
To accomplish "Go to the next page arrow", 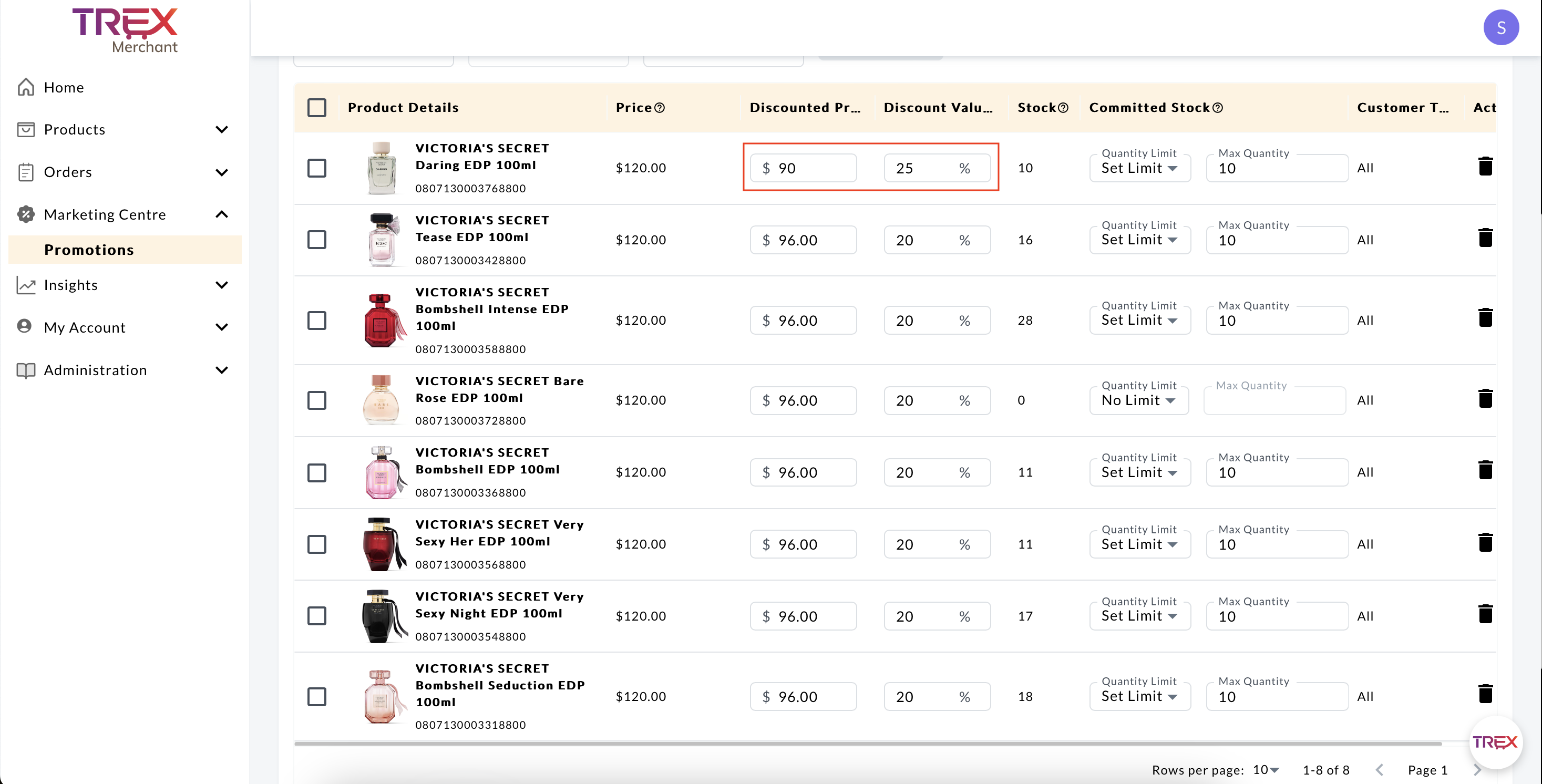I will [1476, 770].
